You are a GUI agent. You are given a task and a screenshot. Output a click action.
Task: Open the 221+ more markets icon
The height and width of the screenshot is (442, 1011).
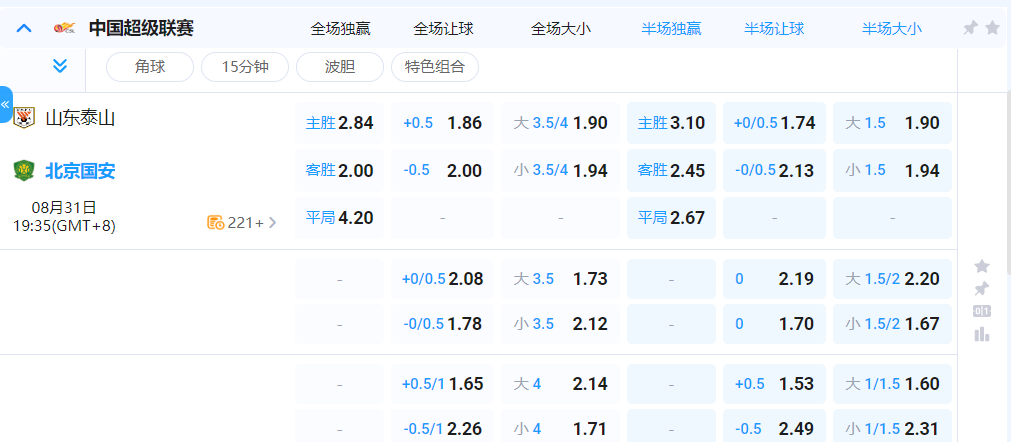click(x=216, y=222)
